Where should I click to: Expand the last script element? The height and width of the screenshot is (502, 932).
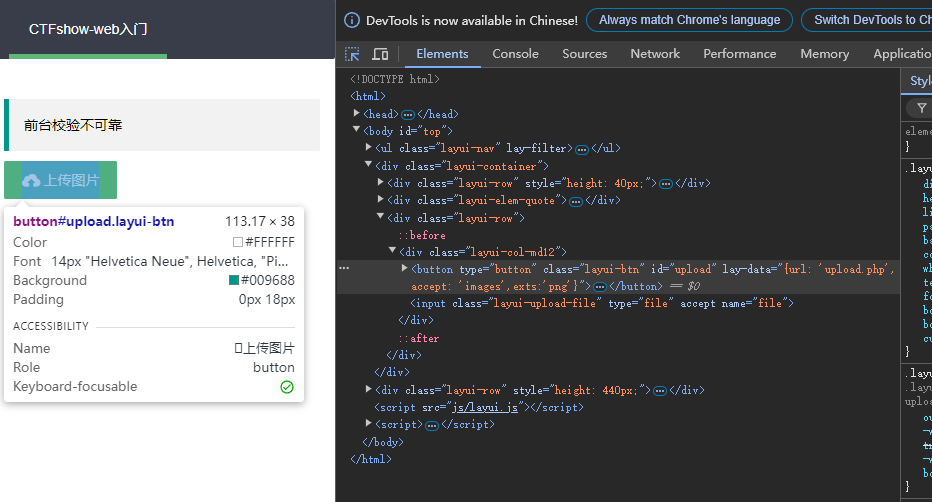369,424
